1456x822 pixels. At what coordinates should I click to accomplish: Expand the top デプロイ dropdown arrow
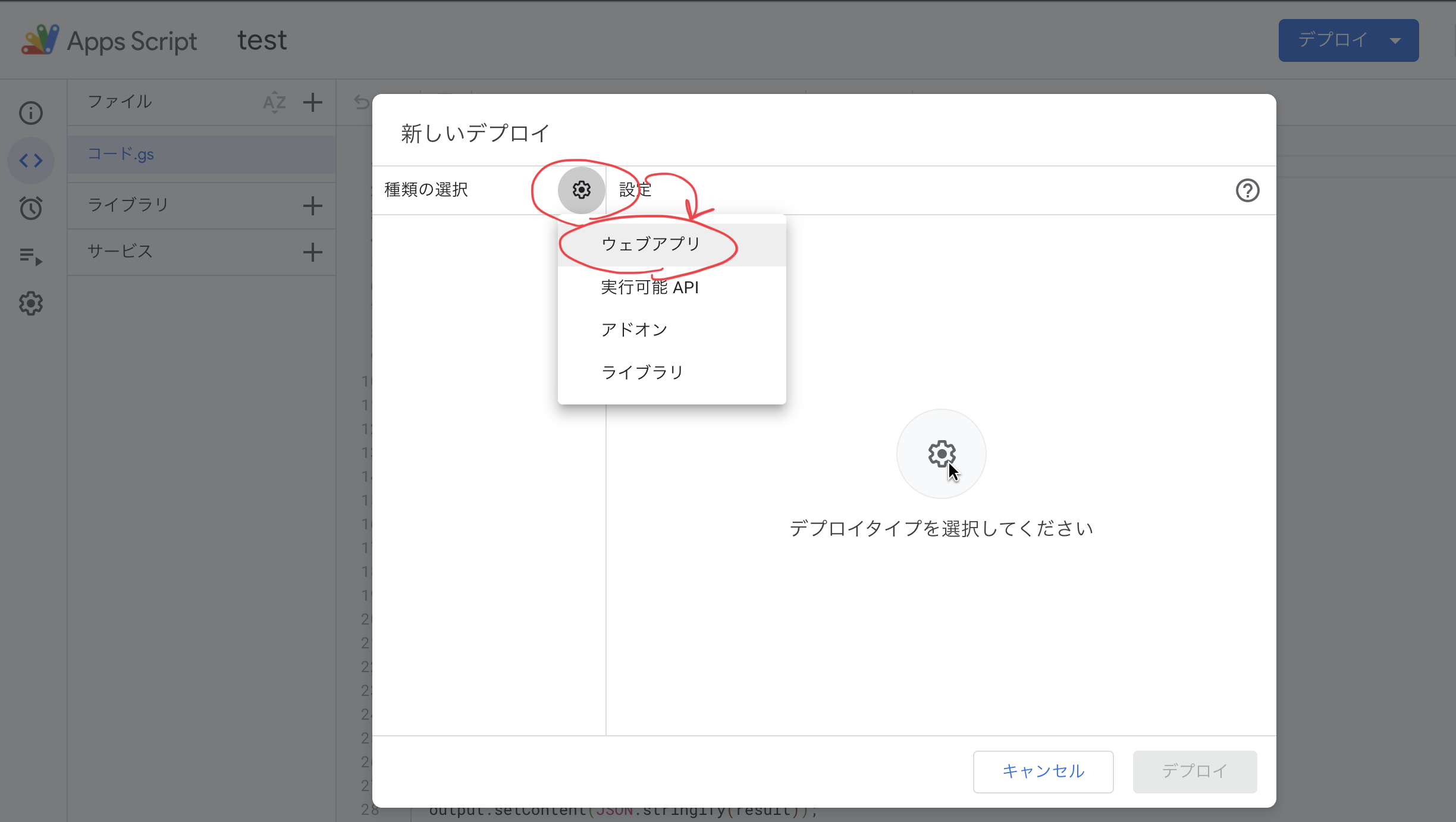tap(1395, 40)
